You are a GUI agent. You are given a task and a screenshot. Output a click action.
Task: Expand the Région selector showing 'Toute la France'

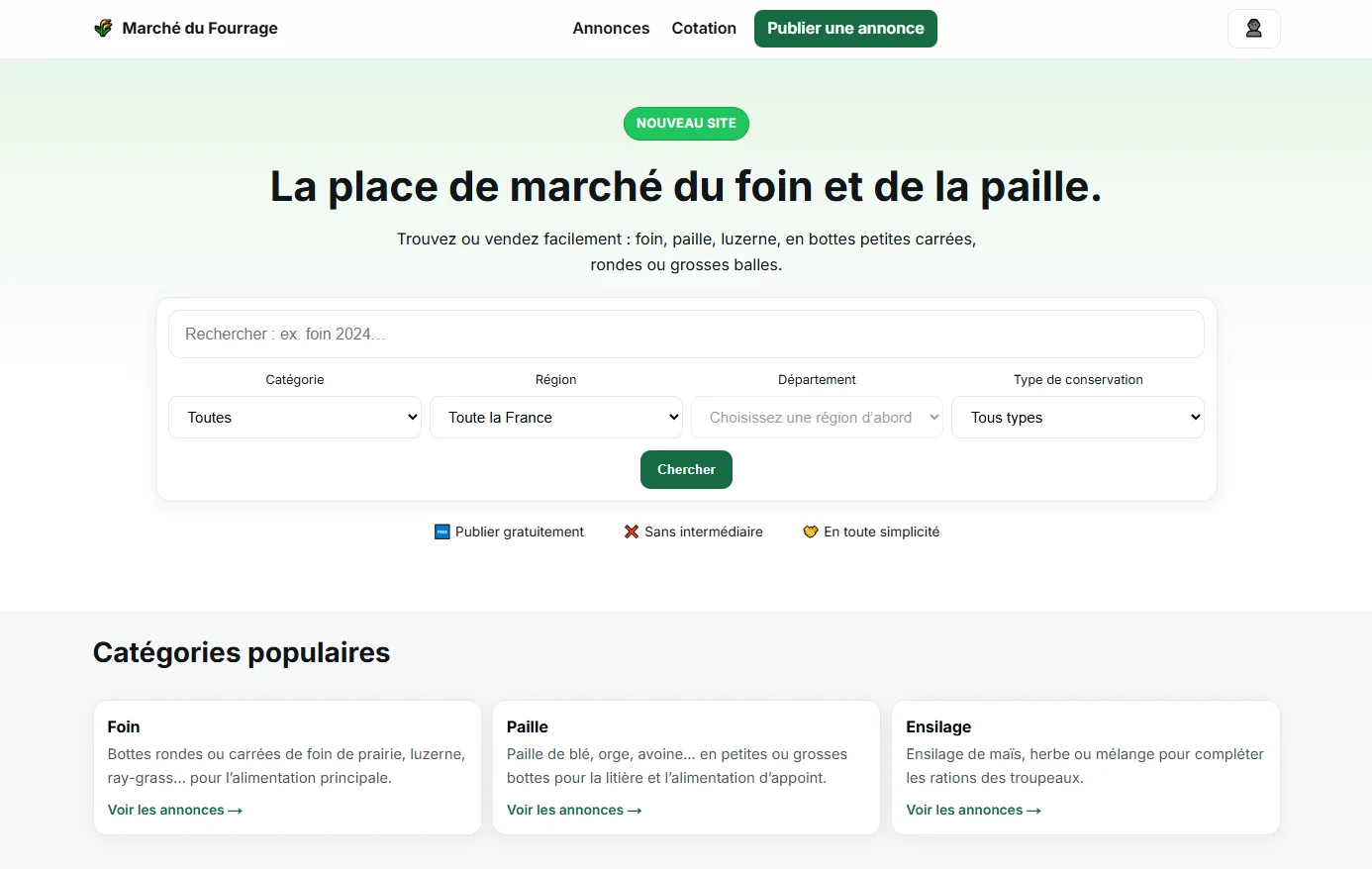(555, 417)
